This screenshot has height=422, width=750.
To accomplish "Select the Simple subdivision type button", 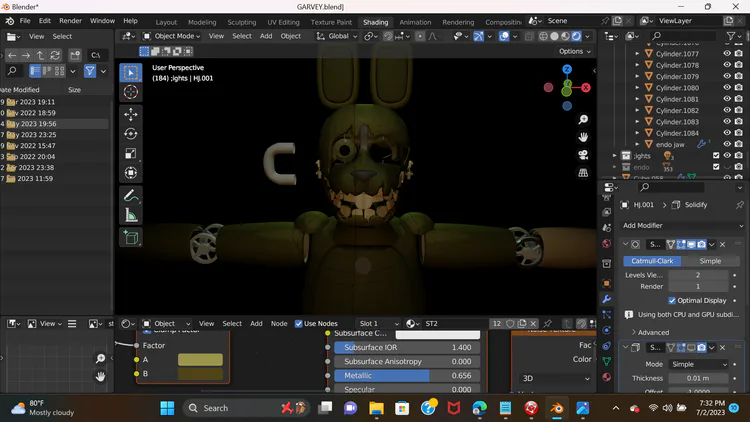I will [710, 261].
